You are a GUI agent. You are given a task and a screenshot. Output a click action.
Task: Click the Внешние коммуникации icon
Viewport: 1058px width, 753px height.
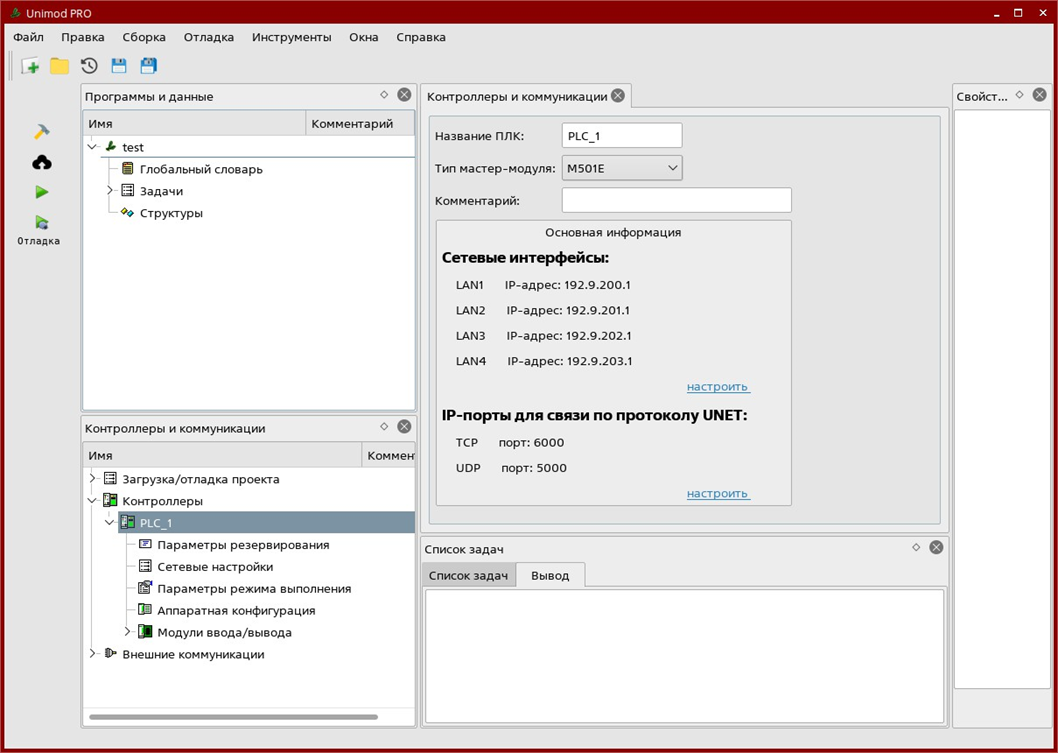pyautogui.click(x=111, y=654)
